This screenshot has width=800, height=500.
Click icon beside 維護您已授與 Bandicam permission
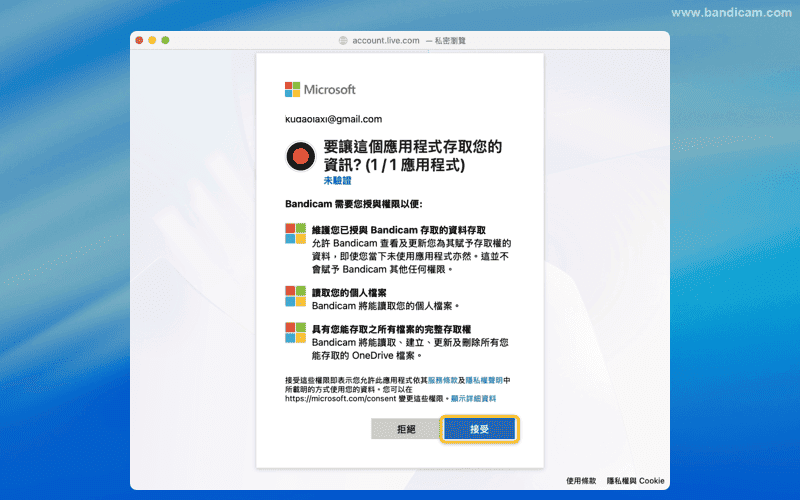[295, 234]
